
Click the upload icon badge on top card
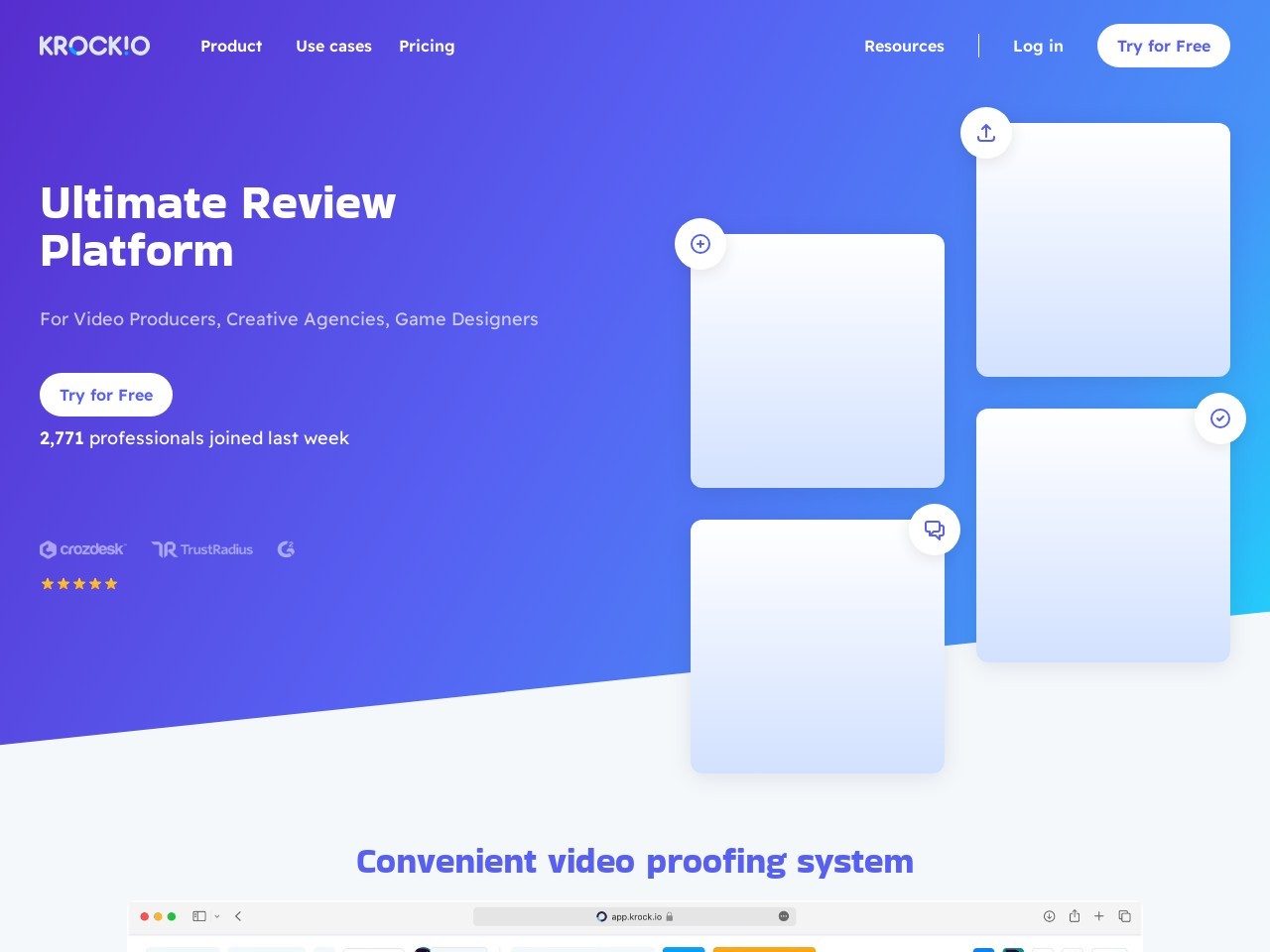986,133
